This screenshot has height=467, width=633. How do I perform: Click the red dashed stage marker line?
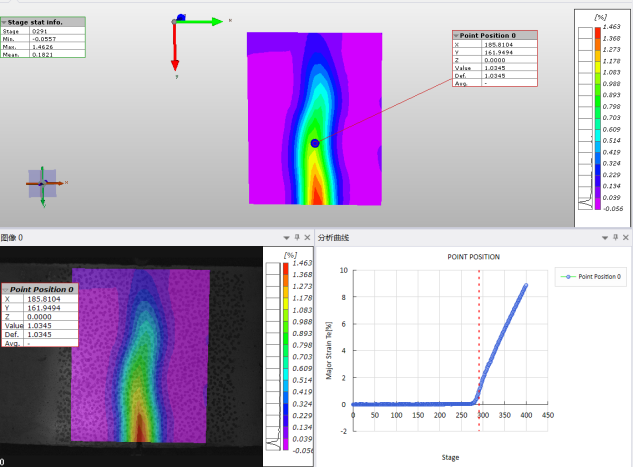click(479, 340)
